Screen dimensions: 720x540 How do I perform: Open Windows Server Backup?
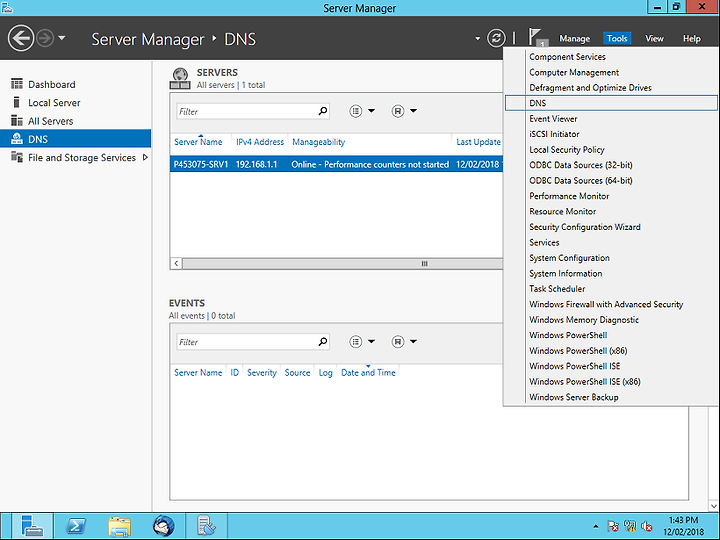pos(611,397)
